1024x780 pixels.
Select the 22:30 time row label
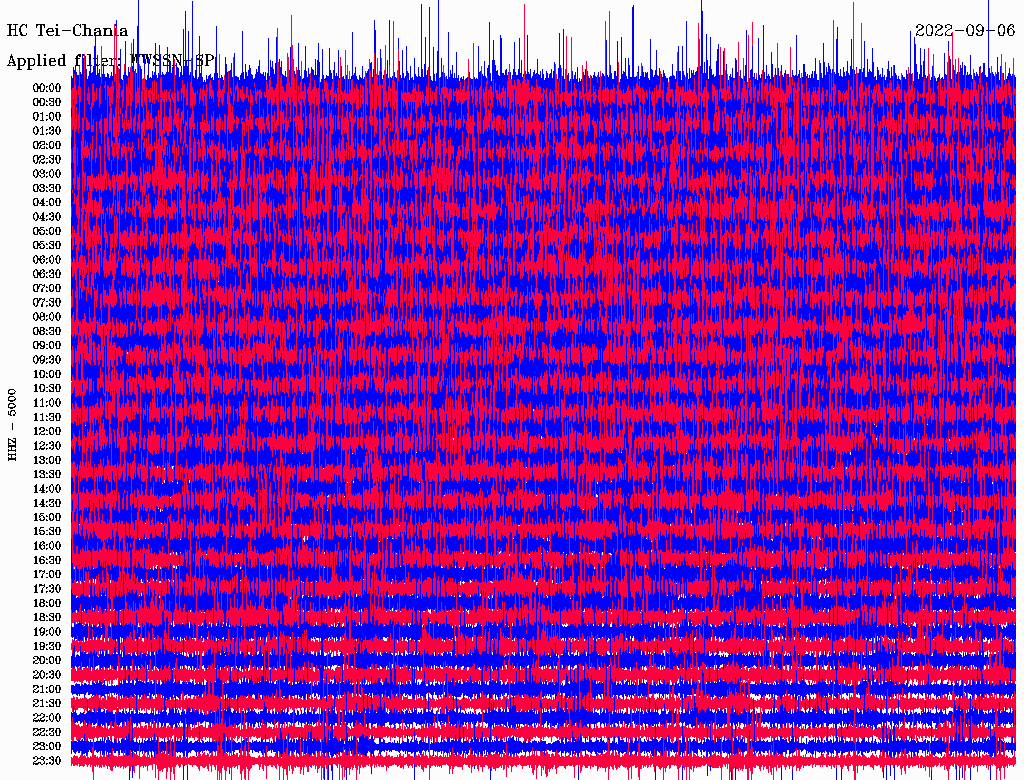coord(47,732)
